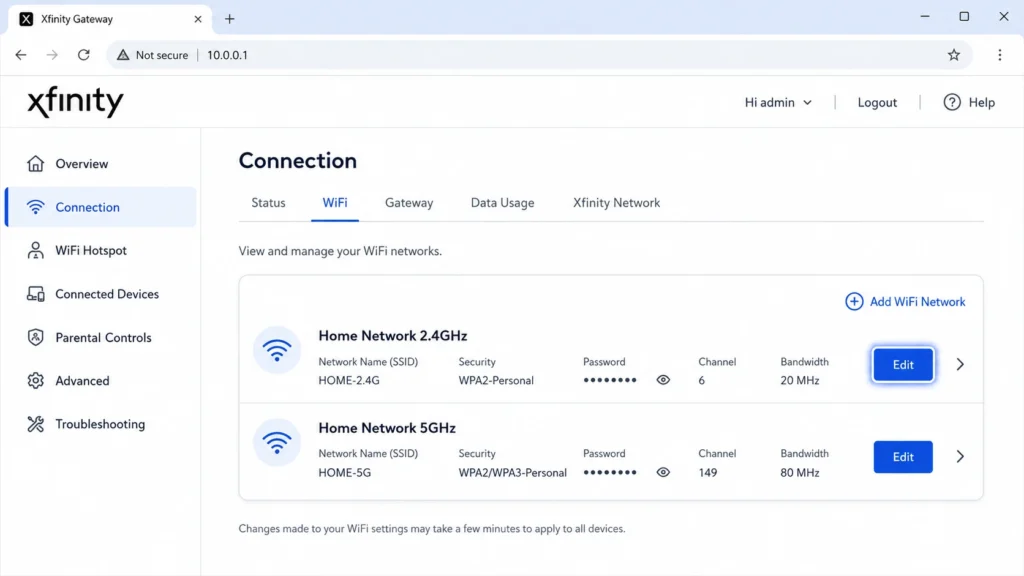The image size is (1024, 576).
Task: Click the HOME-2.4G SSID value
Action: pyautogui.click(x=349, y=380)
